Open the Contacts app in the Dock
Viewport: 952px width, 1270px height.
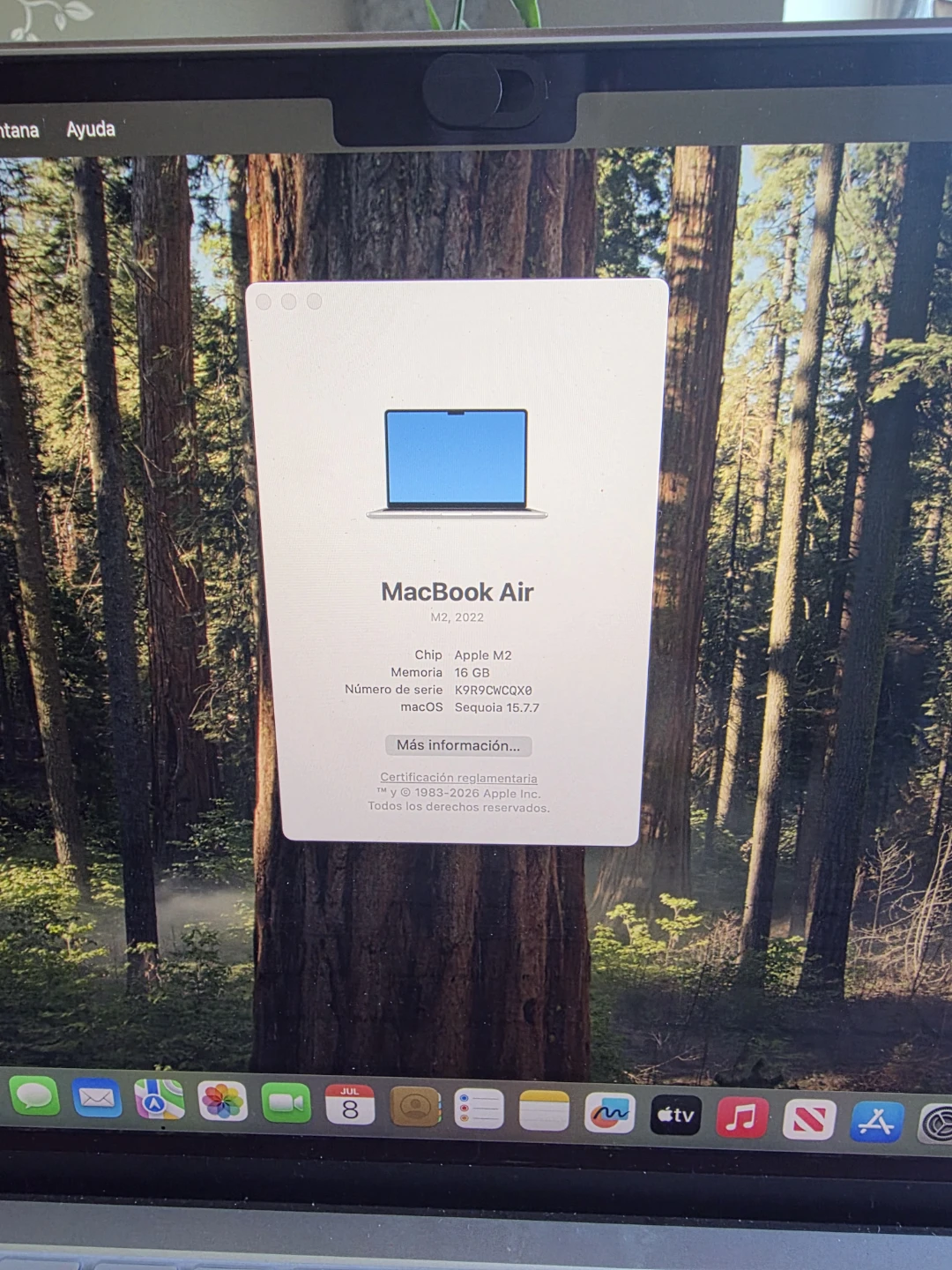[415, 1106]
